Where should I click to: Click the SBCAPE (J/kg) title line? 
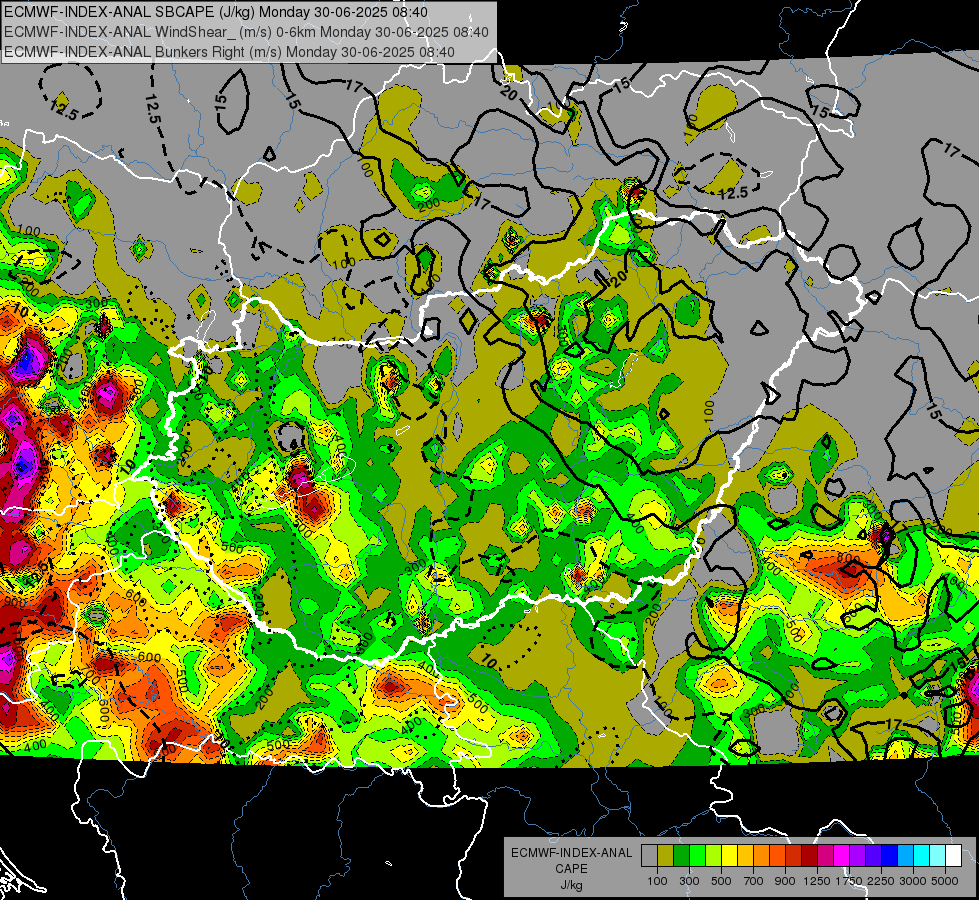(216, 12)
